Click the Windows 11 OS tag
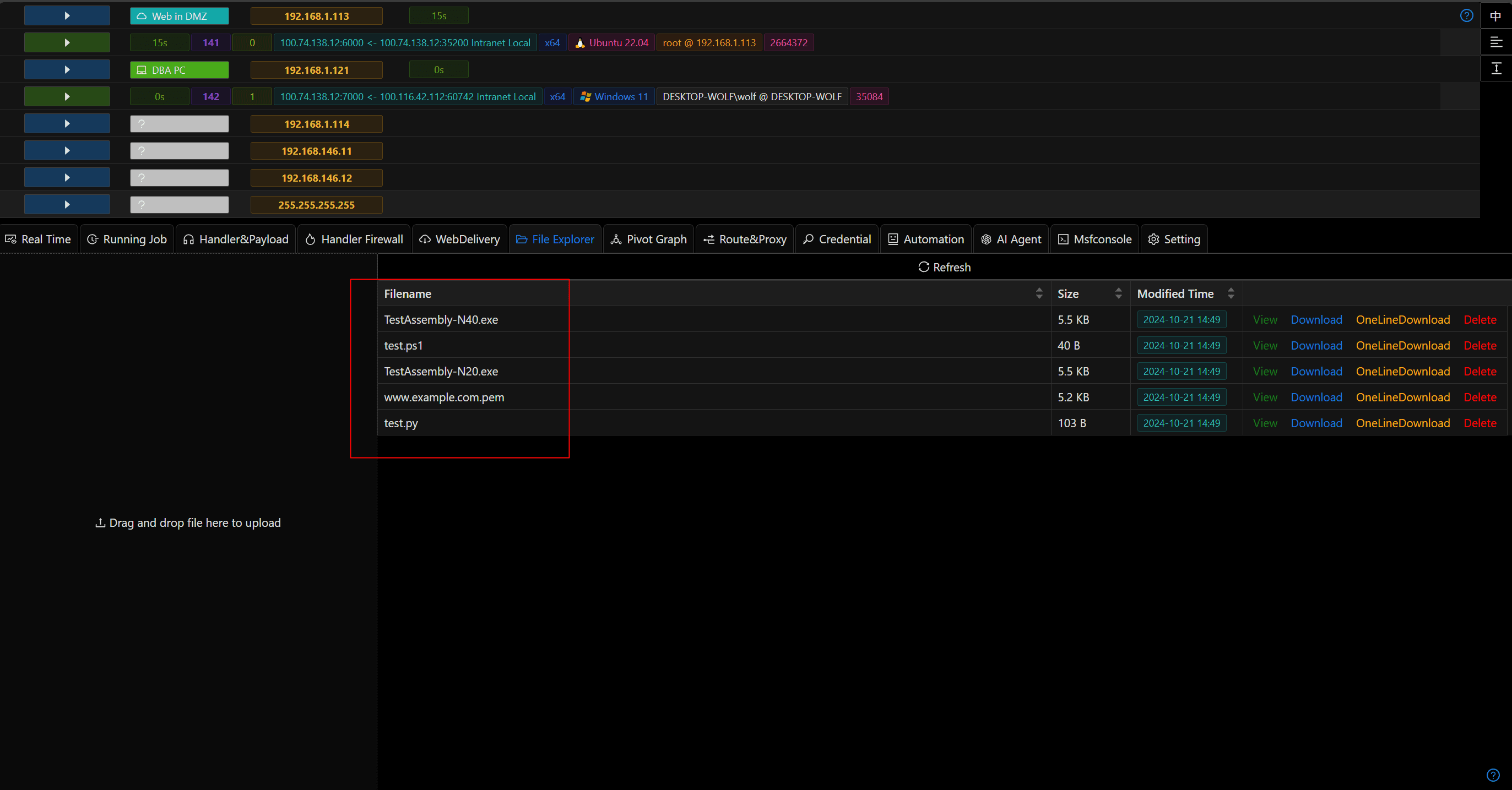Viewport: 1512px width, 790px height. click(x=614, y=97)
